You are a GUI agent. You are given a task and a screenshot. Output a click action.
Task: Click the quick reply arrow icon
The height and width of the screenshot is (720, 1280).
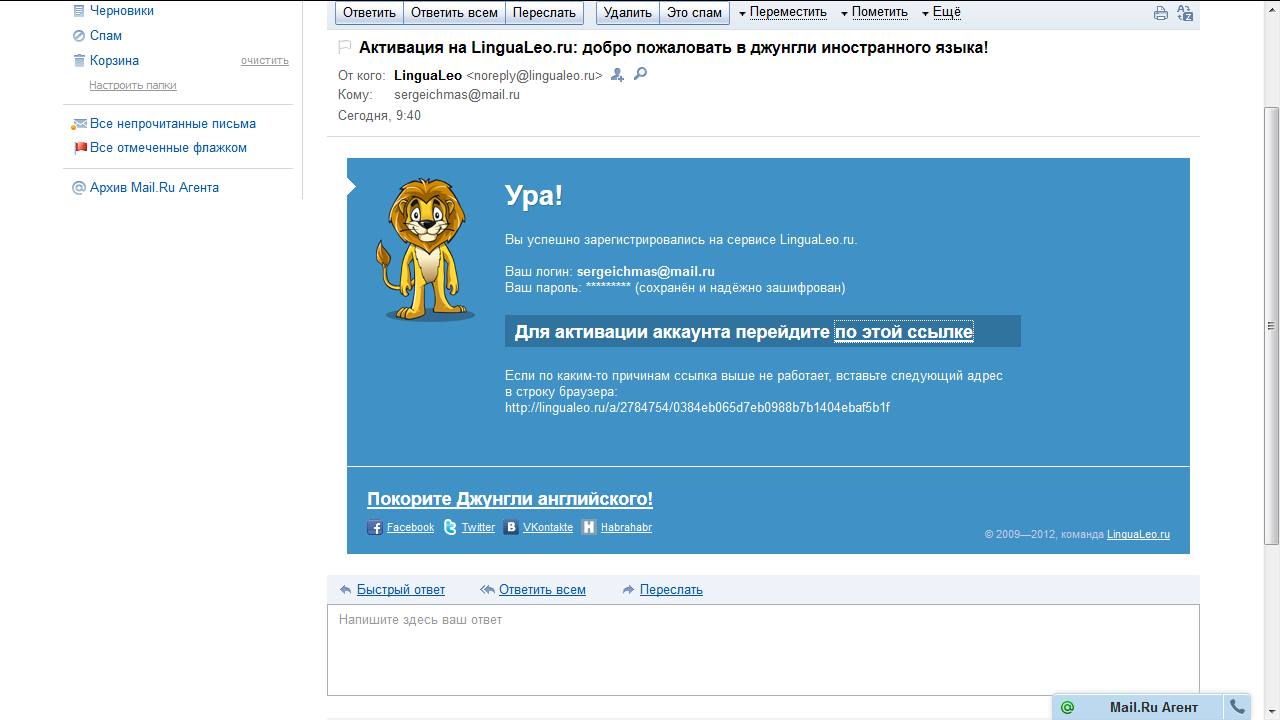pyautogui.click(x=346, y=589)
